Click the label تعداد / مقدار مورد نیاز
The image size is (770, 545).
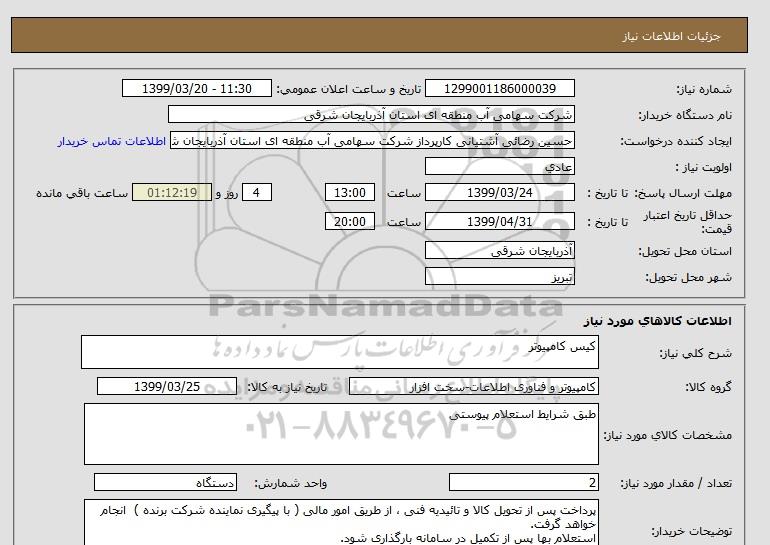click(x=676, y=484)
